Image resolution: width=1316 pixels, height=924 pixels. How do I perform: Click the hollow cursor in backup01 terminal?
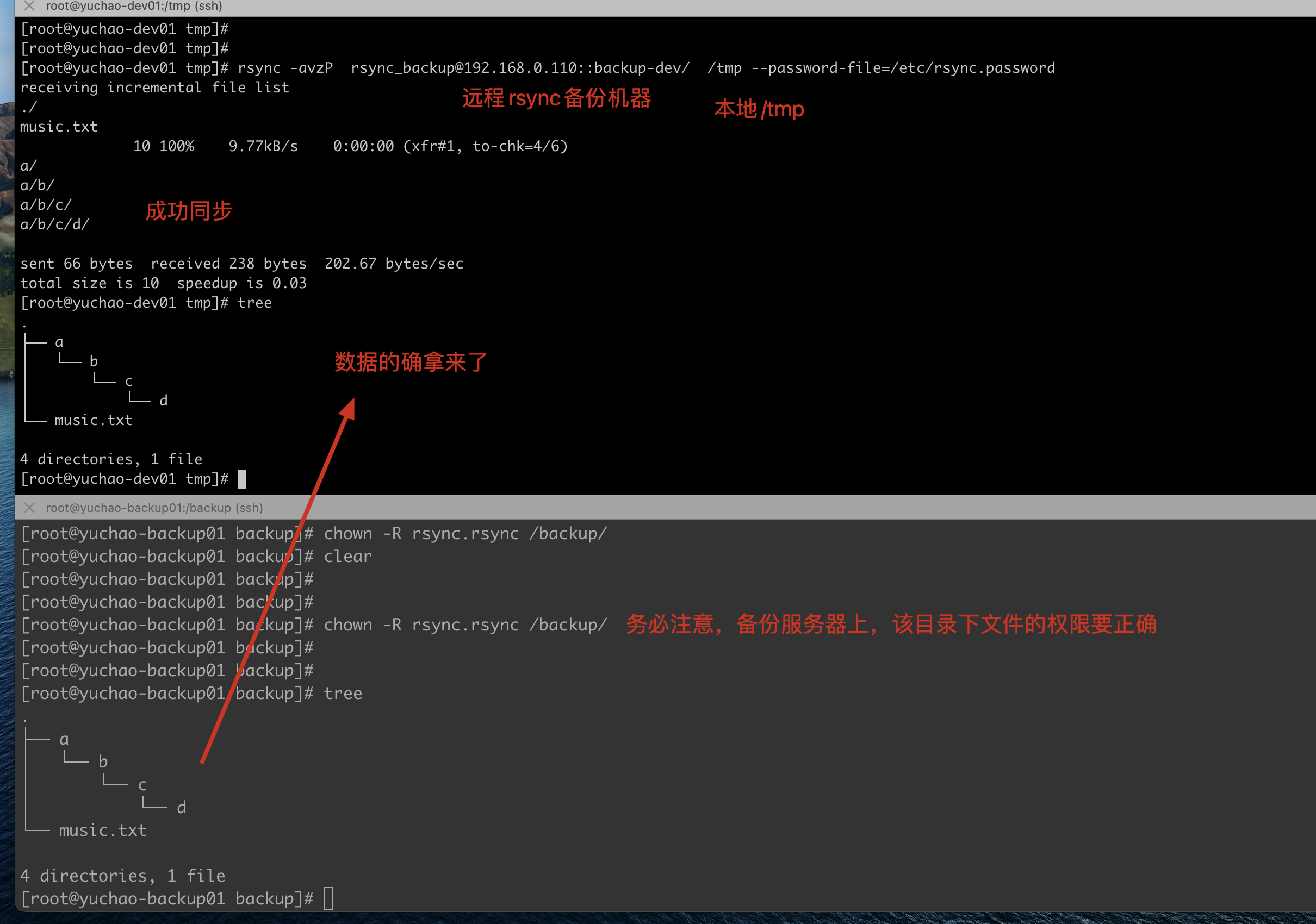pos(328,898)
